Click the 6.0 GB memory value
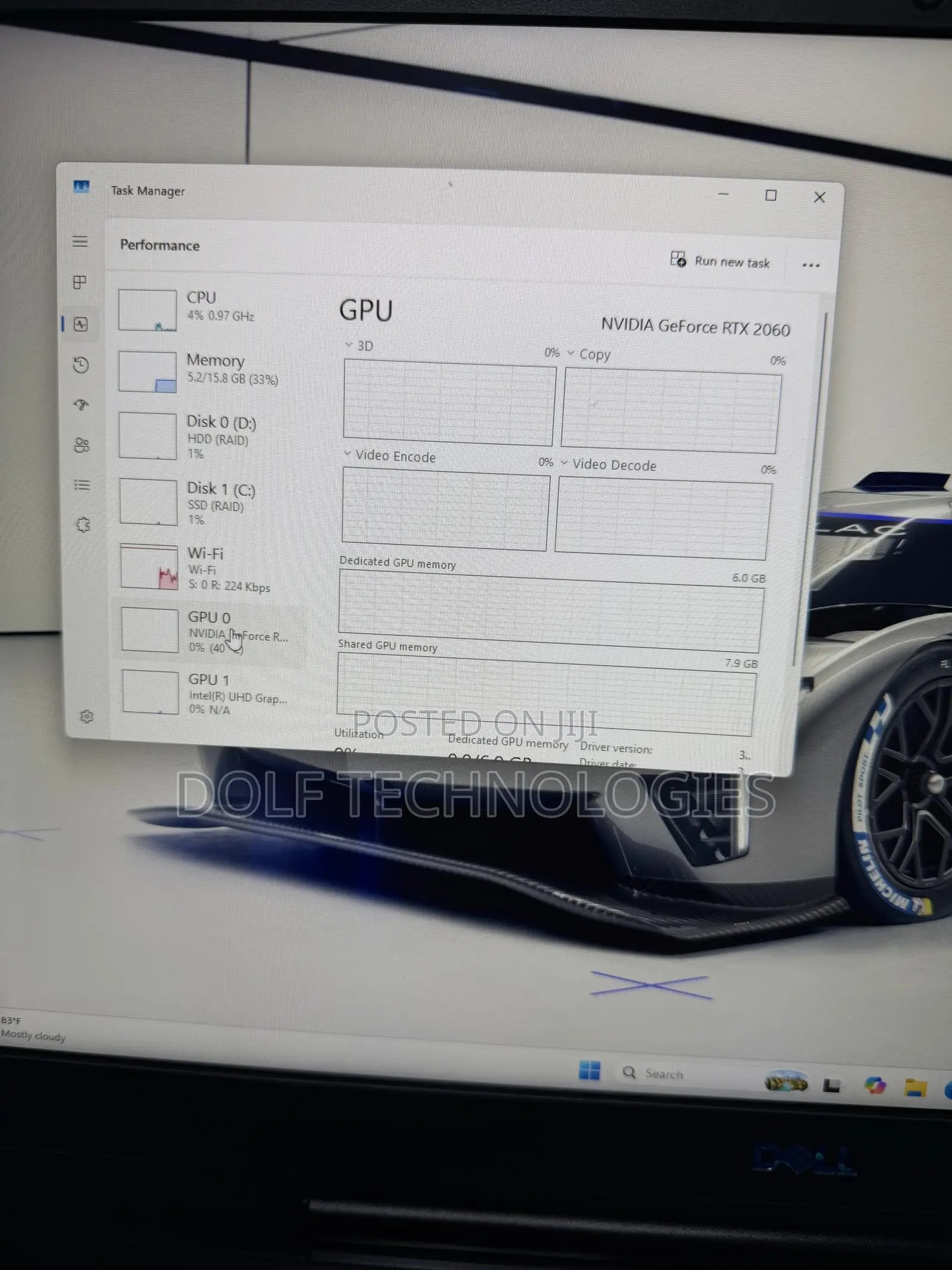The width and height of the screenshot is (952, 1270). click(x=749, y=578)
